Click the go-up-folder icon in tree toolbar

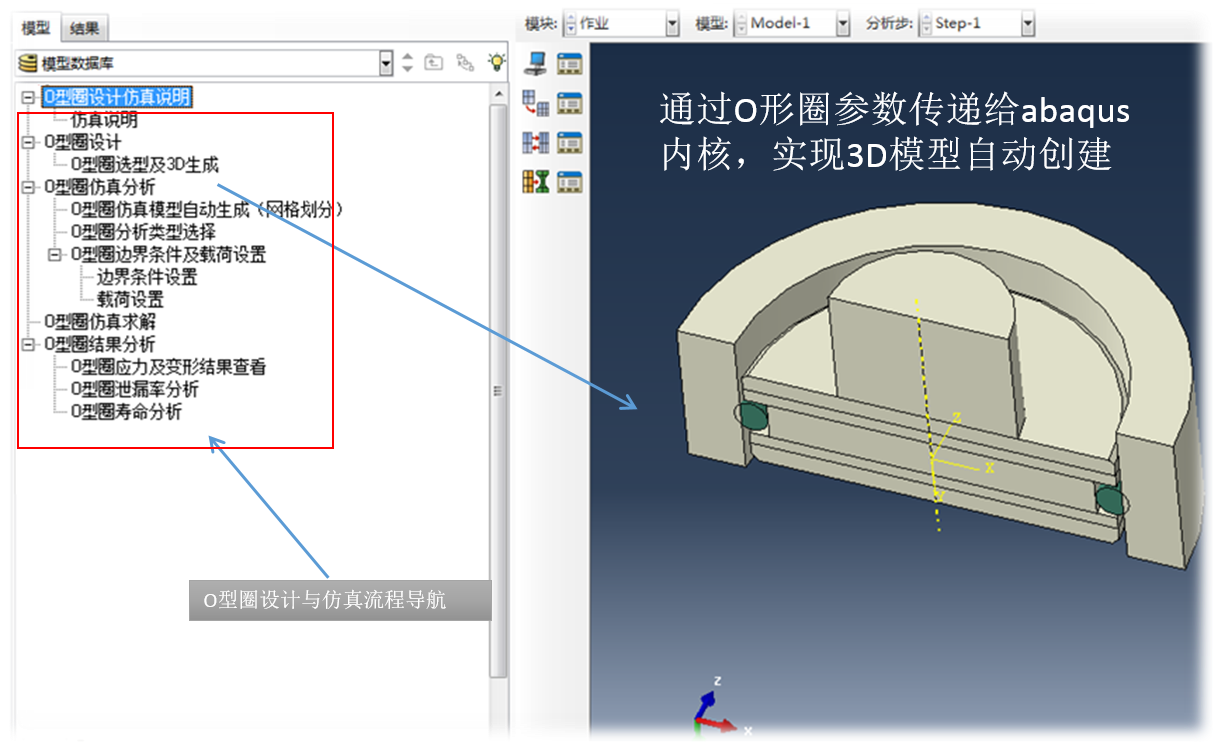(x=434, y=63)
